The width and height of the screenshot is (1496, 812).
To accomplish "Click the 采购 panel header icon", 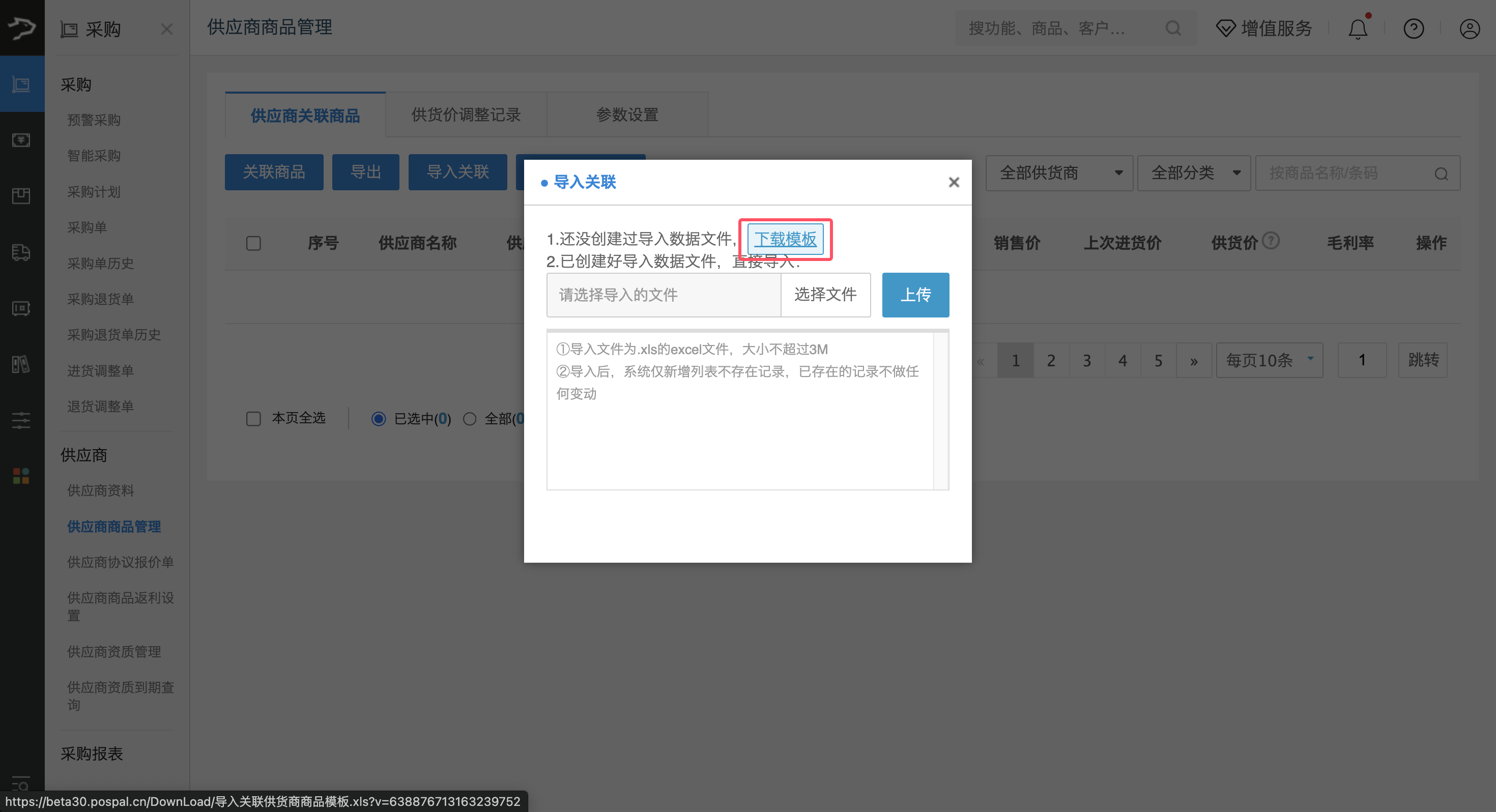I will (x=69, y=29).
